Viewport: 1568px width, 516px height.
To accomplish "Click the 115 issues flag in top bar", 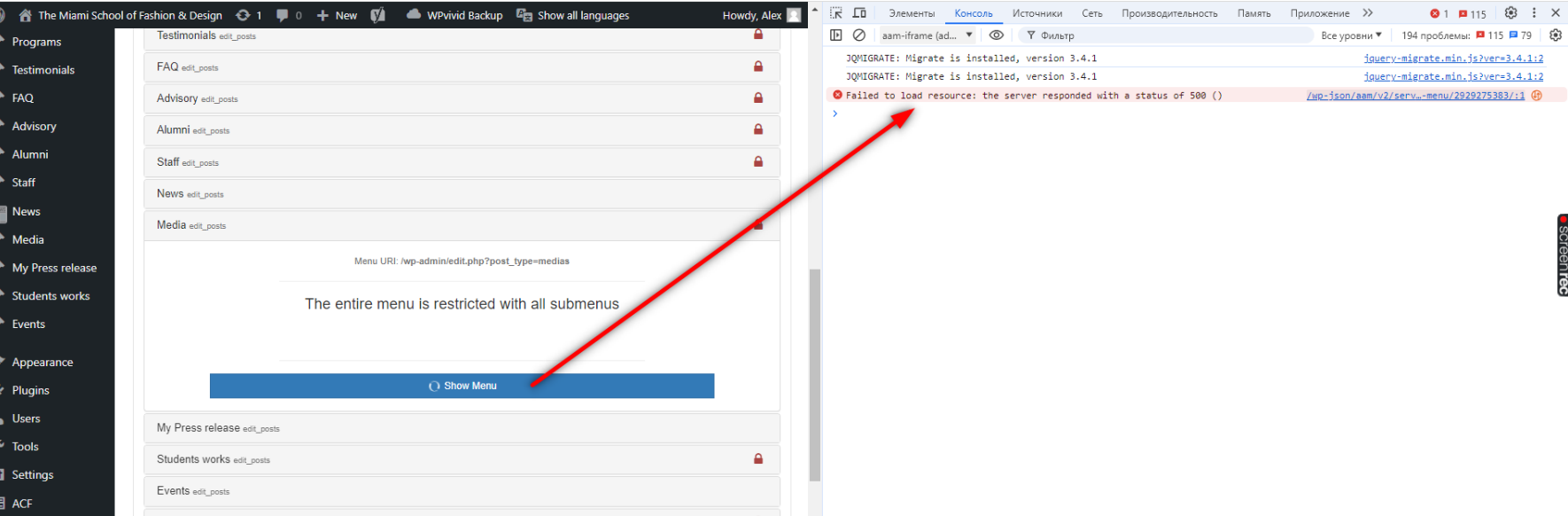I will (1472, 14).
